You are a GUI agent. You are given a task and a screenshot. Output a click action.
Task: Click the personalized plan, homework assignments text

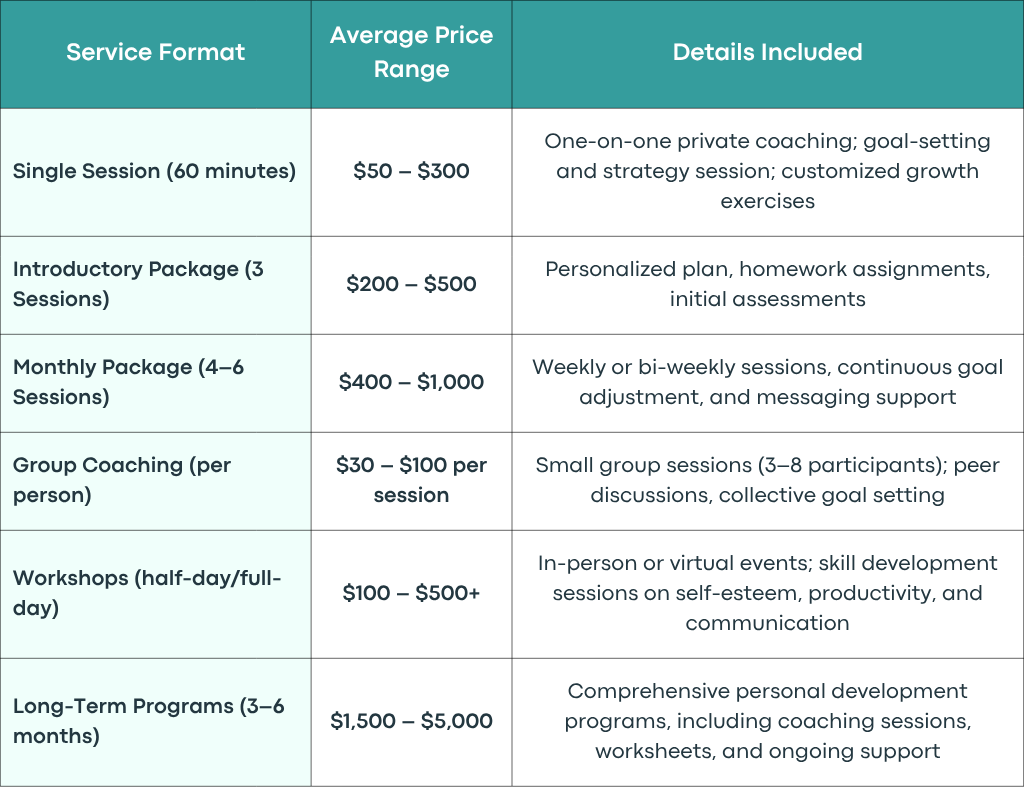(x=767, y=284)
